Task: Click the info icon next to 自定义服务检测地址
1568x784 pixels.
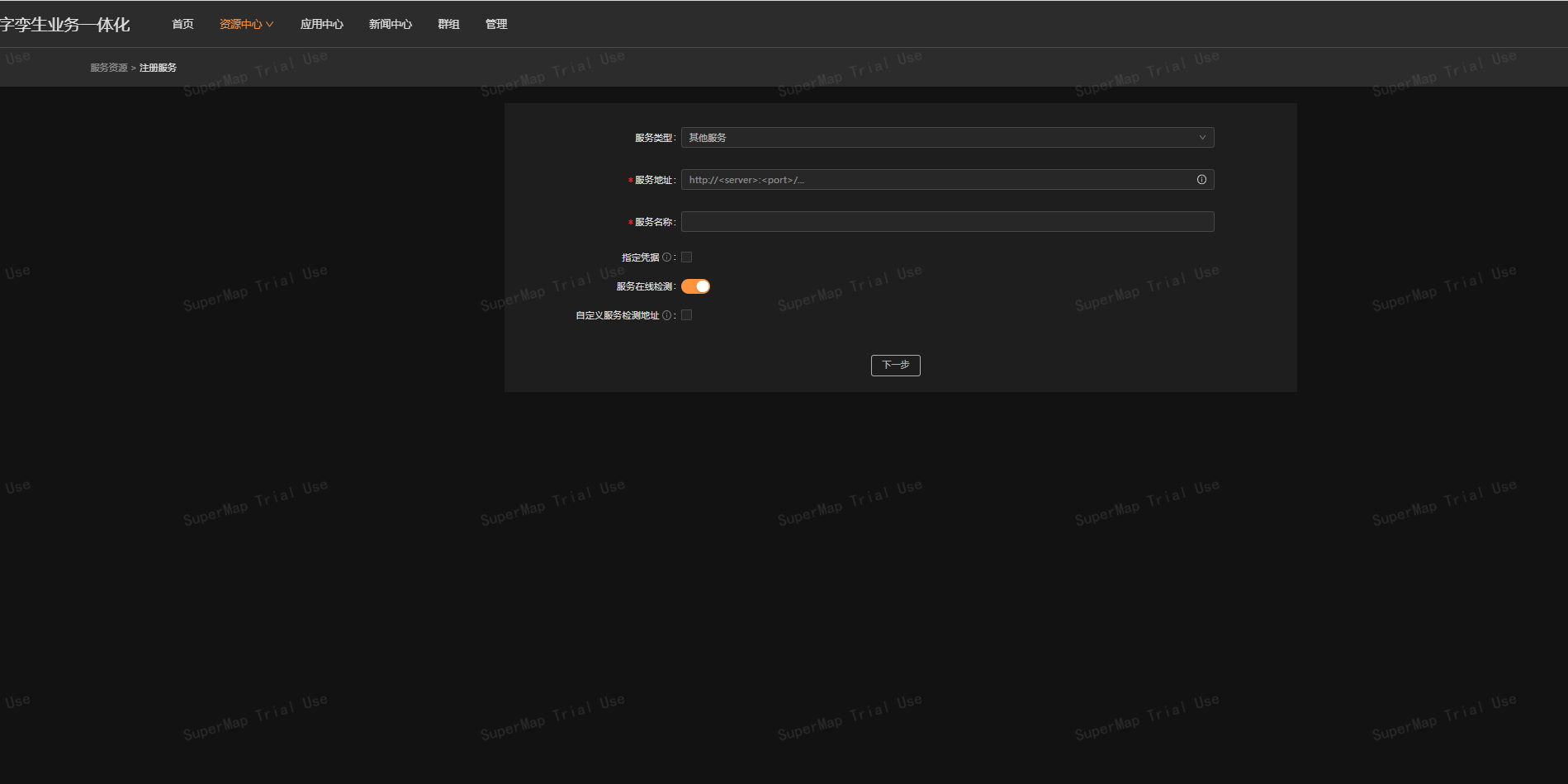Action: tap(667, 315)
